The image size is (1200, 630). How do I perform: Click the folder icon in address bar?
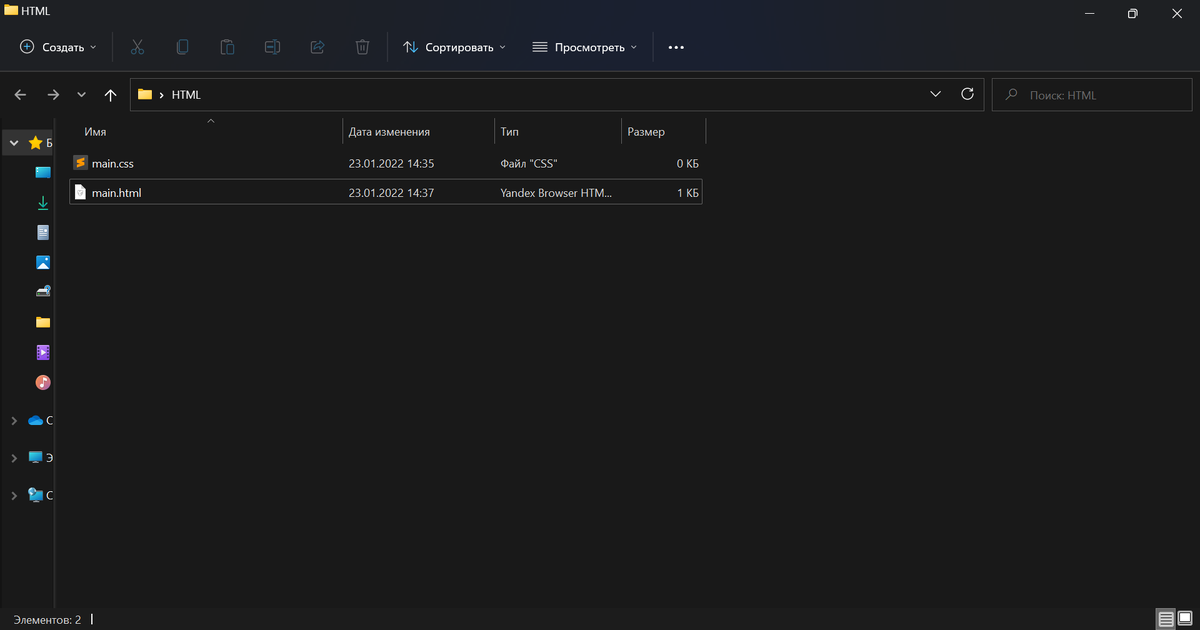(x=145, y=95)
